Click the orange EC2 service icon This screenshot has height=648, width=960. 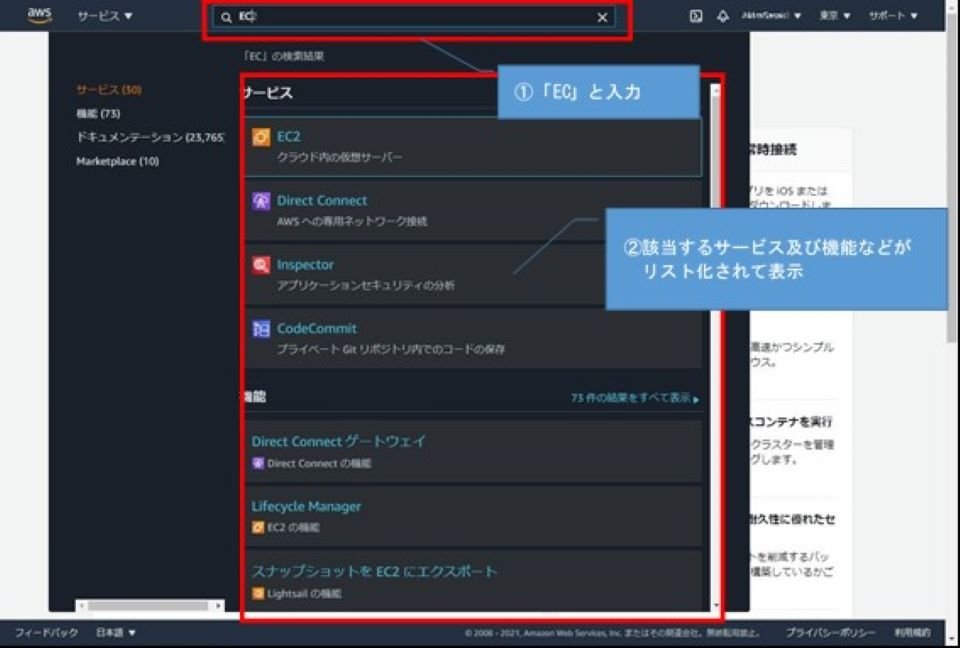tap(261, 137)
